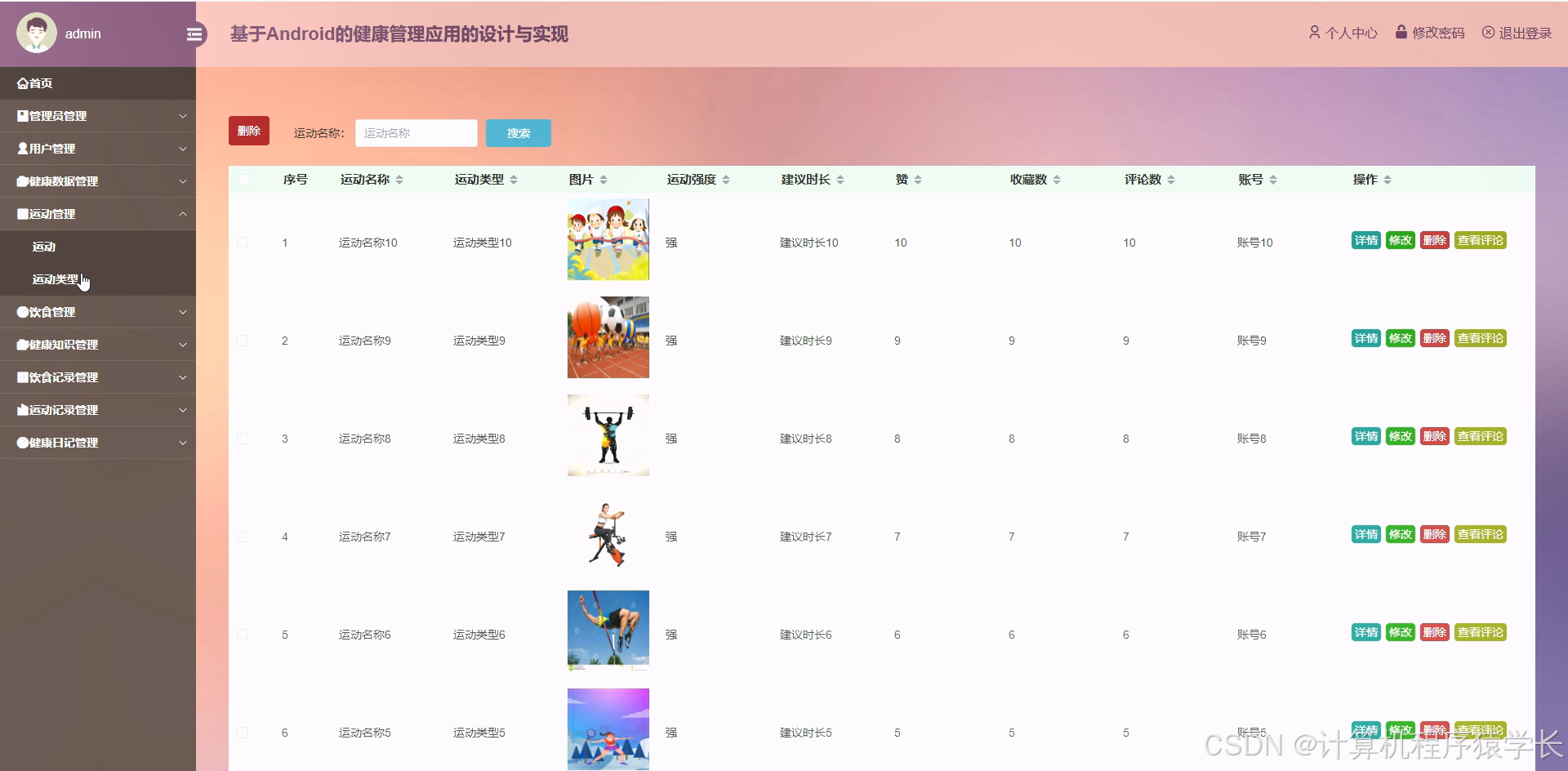Screen dimensions: 1568x771
Task: Click the 退出登录 icon
Action: (x=1488, y=33)
